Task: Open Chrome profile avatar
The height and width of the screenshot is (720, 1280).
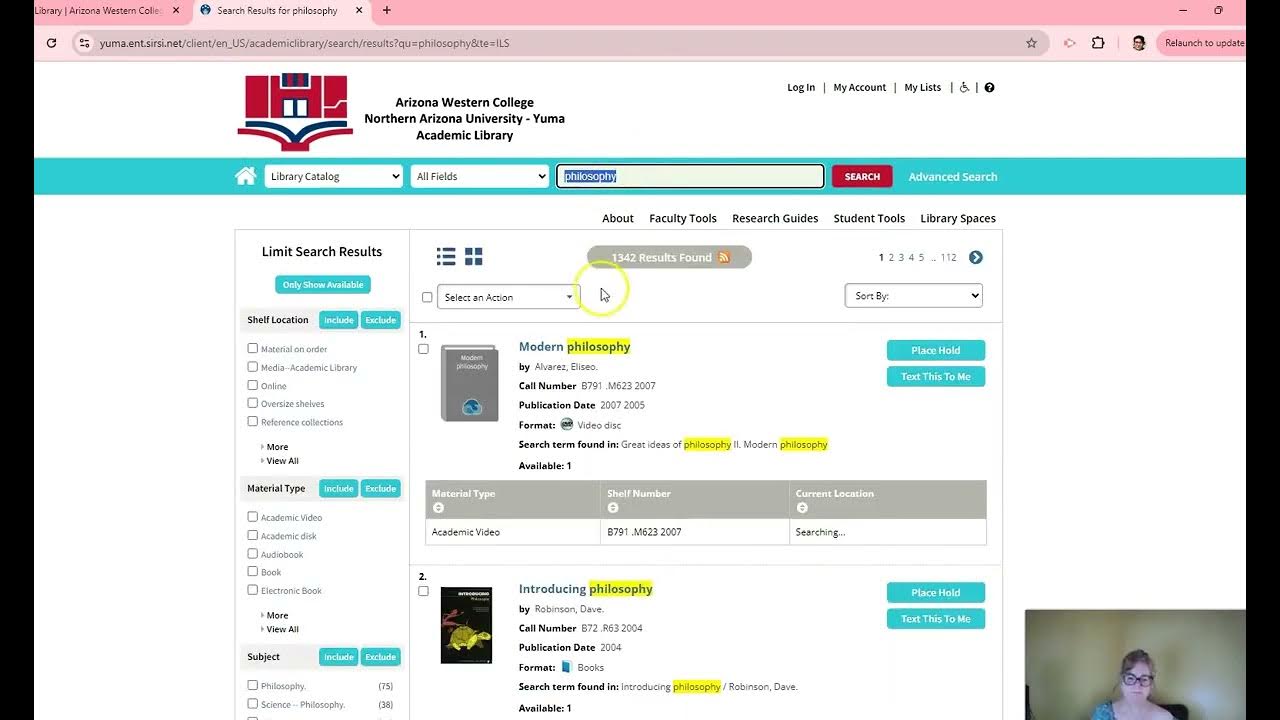Action: 1138,43
